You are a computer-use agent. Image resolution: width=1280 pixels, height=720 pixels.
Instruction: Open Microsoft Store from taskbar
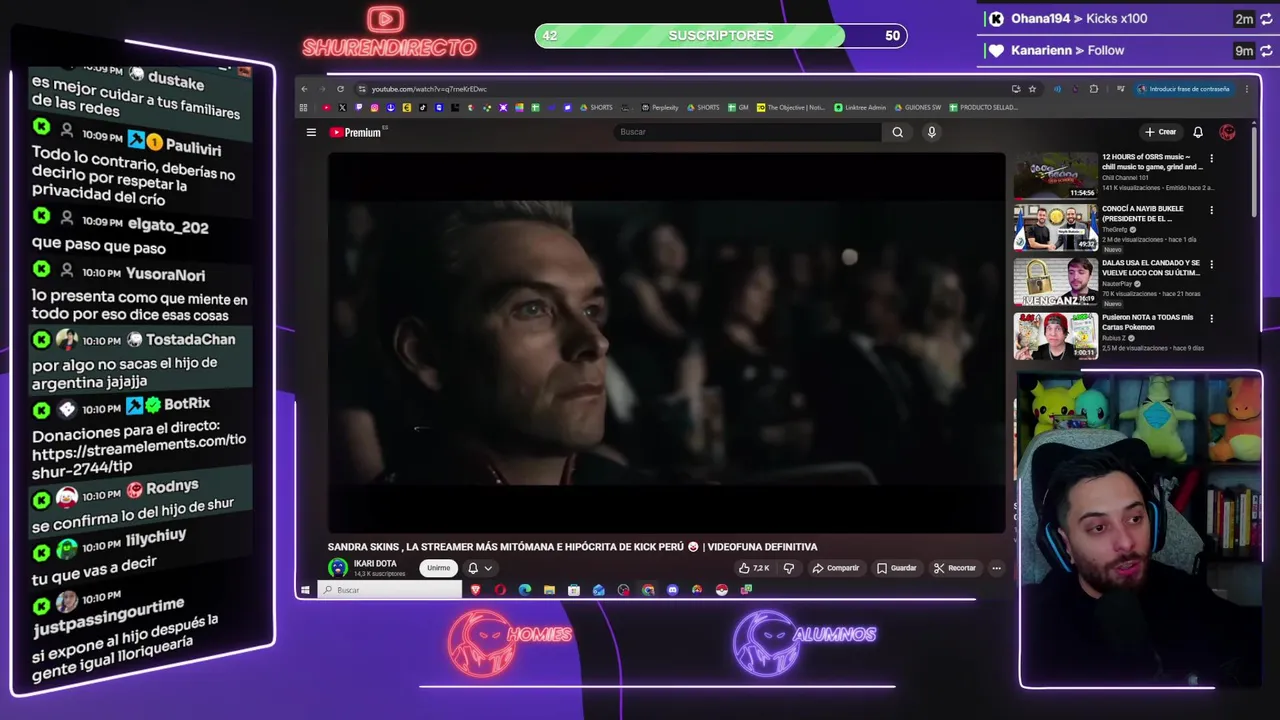coord(574,590)
